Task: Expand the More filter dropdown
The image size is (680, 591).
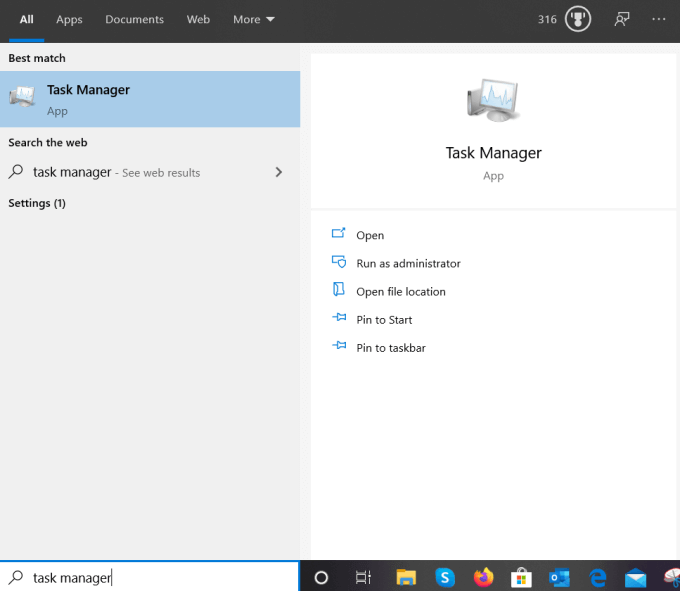Action: point(253,19)
